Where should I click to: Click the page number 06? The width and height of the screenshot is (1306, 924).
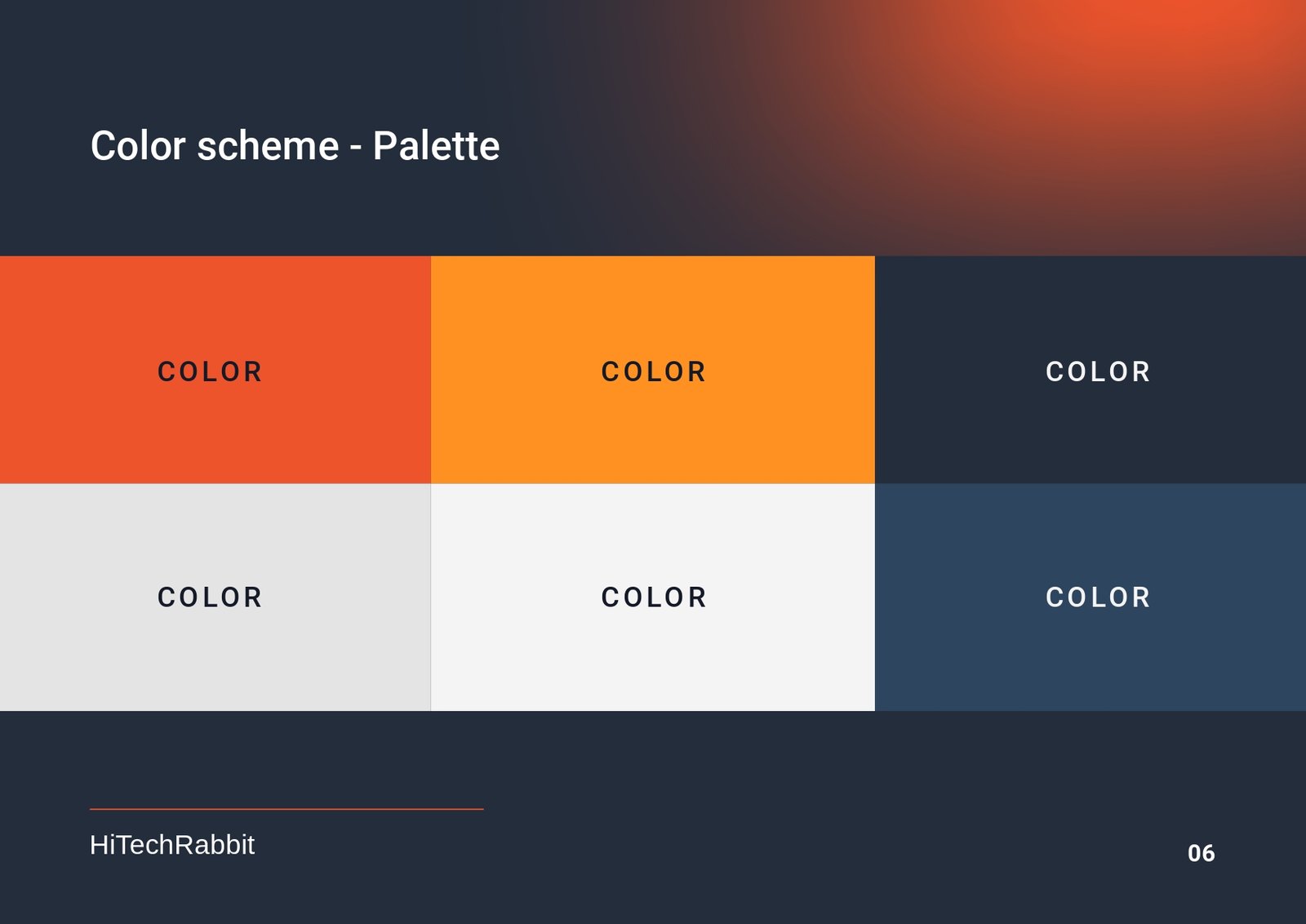[1201, 854]
